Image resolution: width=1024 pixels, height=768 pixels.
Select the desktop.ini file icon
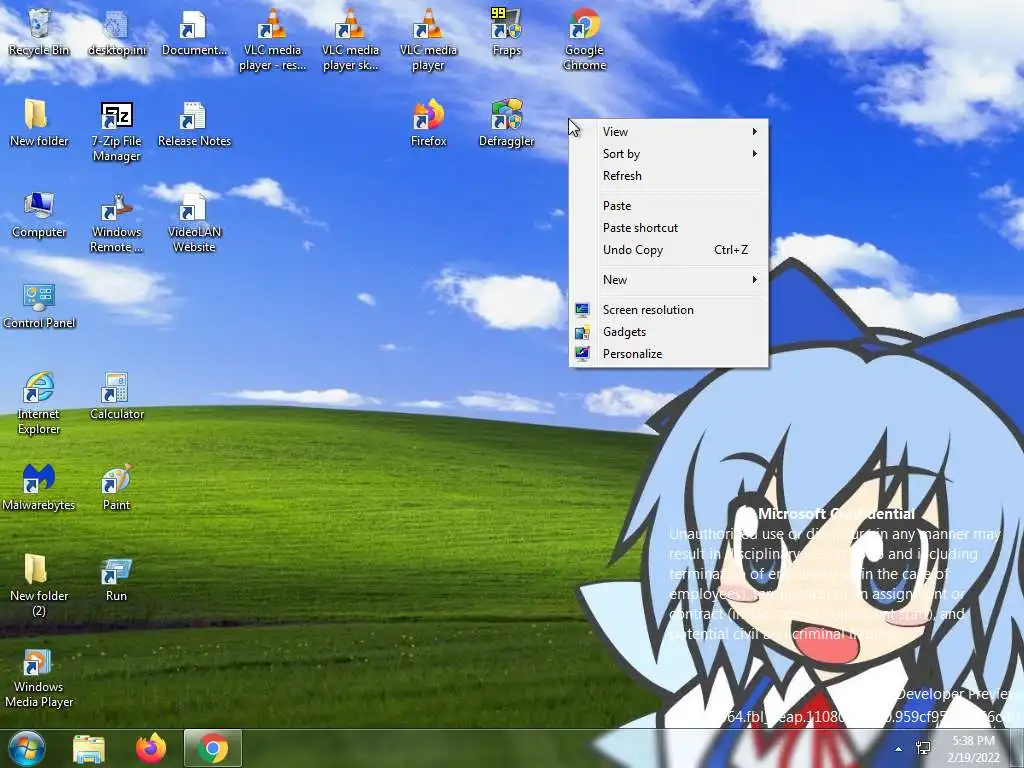pos(117,33)
